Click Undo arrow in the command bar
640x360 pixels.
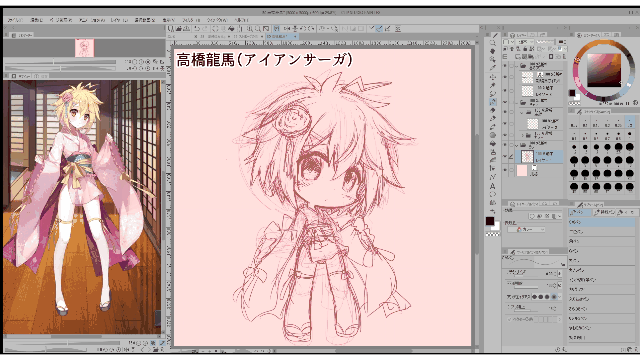pyautogui.click(x=197, y=29)
